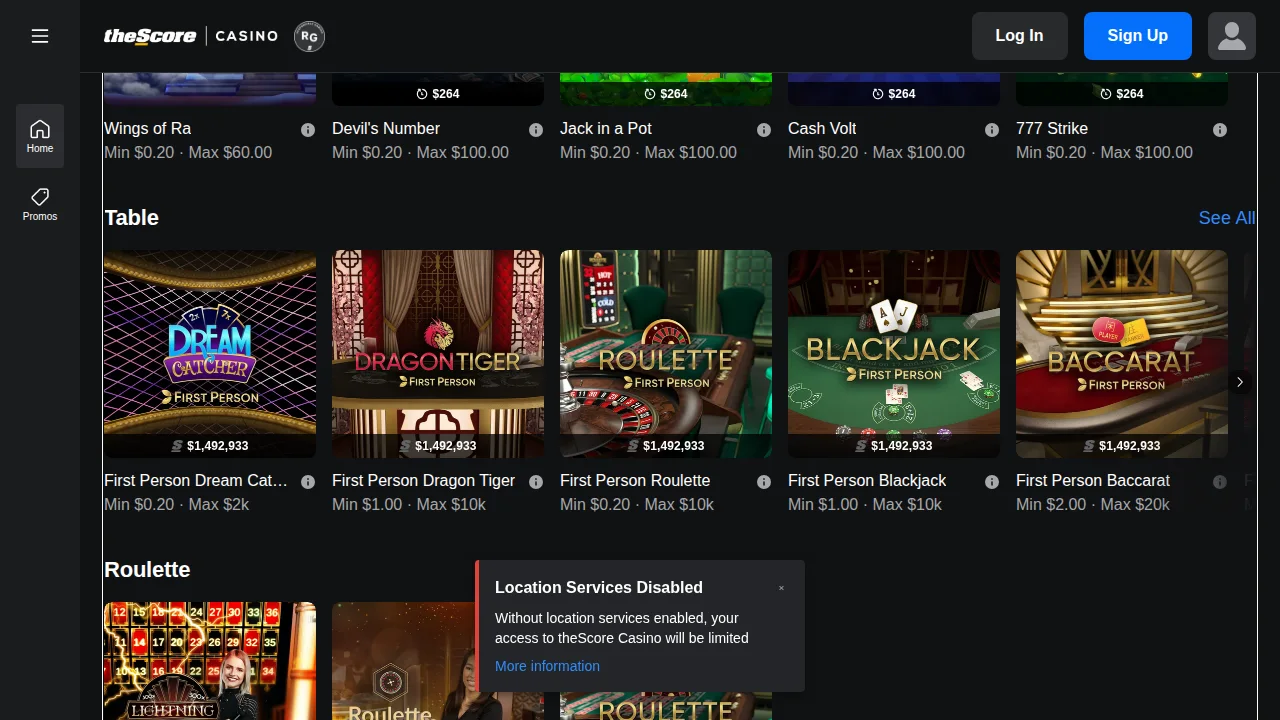Select the Jack in a Pot title
Screen dimensions: 1280x720
click(606, 128)
